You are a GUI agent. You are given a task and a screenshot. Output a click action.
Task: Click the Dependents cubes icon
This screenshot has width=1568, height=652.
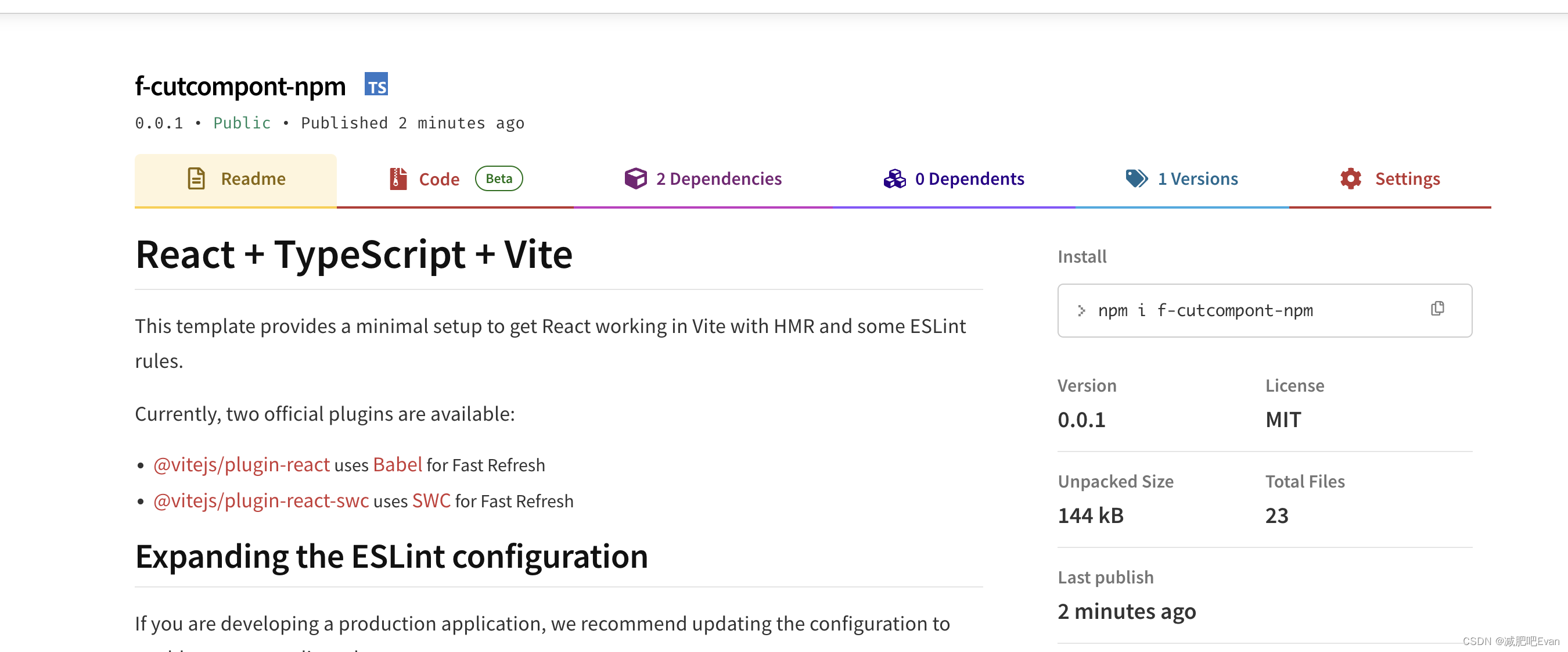895,178
